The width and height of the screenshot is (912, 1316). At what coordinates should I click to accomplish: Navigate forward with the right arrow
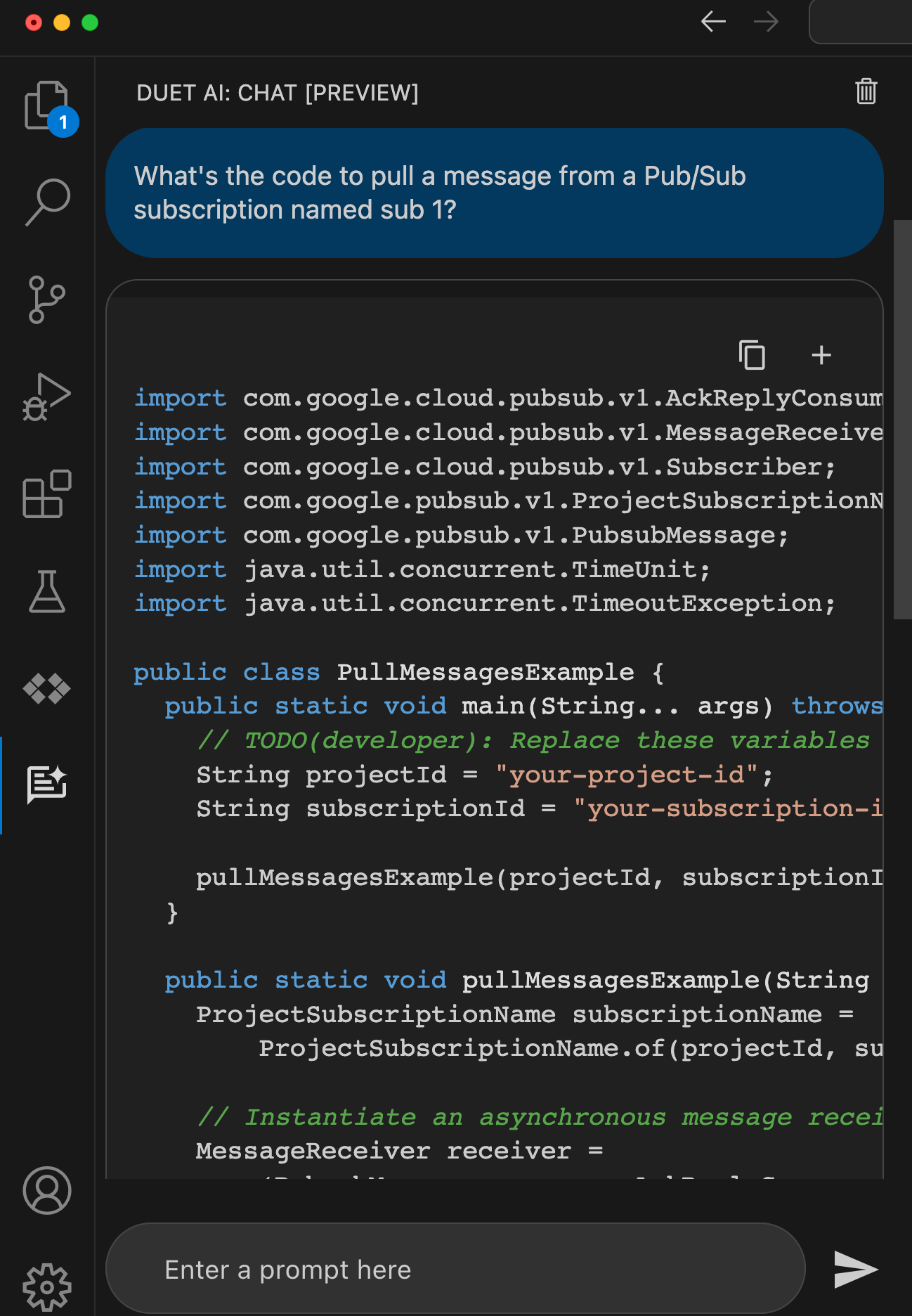(766, 22)
